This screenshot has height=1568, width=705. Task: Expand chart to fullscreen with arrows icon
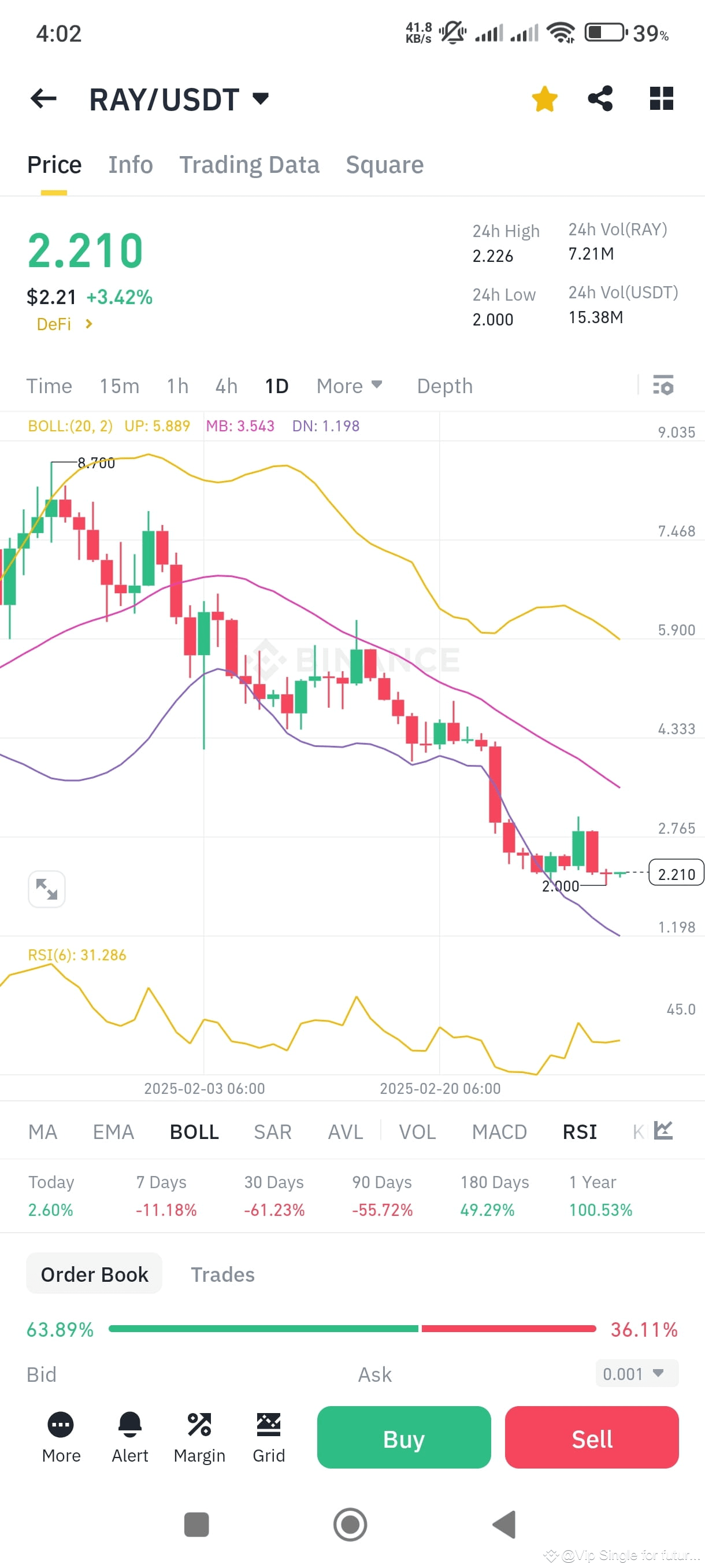46,889
